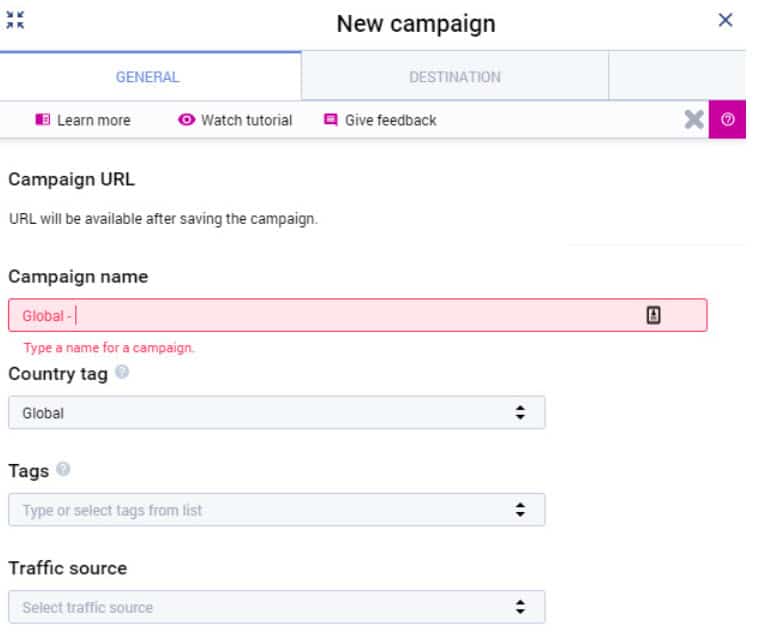Viewport: 762px width, 640px height.
Task: Open the DESTINATION tab
Action: click(455, 77)
